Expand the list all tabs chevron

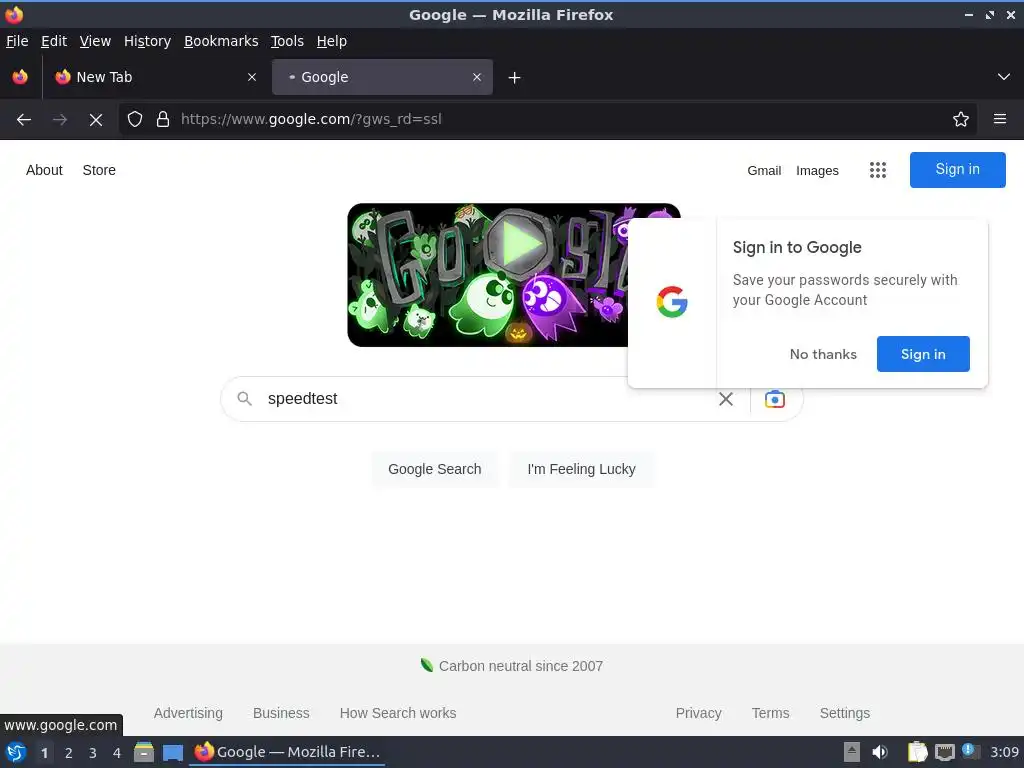(1004, 77)
